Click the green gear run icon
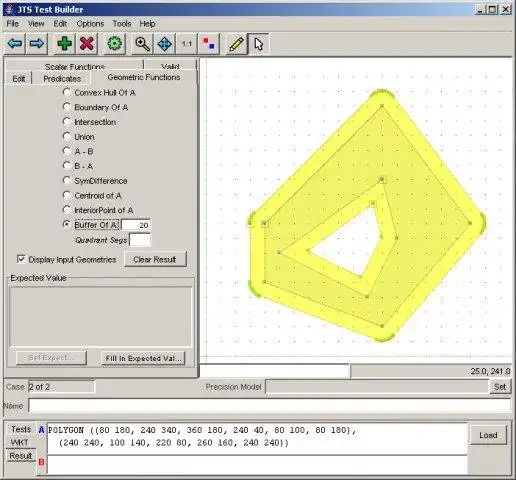The image size is (516, 480). tap(115, 44)
